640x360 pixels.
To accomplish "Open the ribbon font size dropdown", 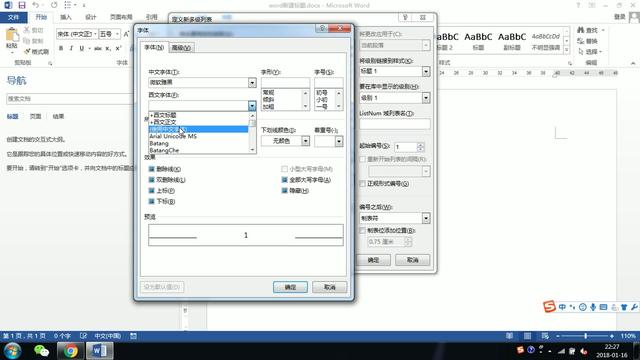I will [118, 34].
